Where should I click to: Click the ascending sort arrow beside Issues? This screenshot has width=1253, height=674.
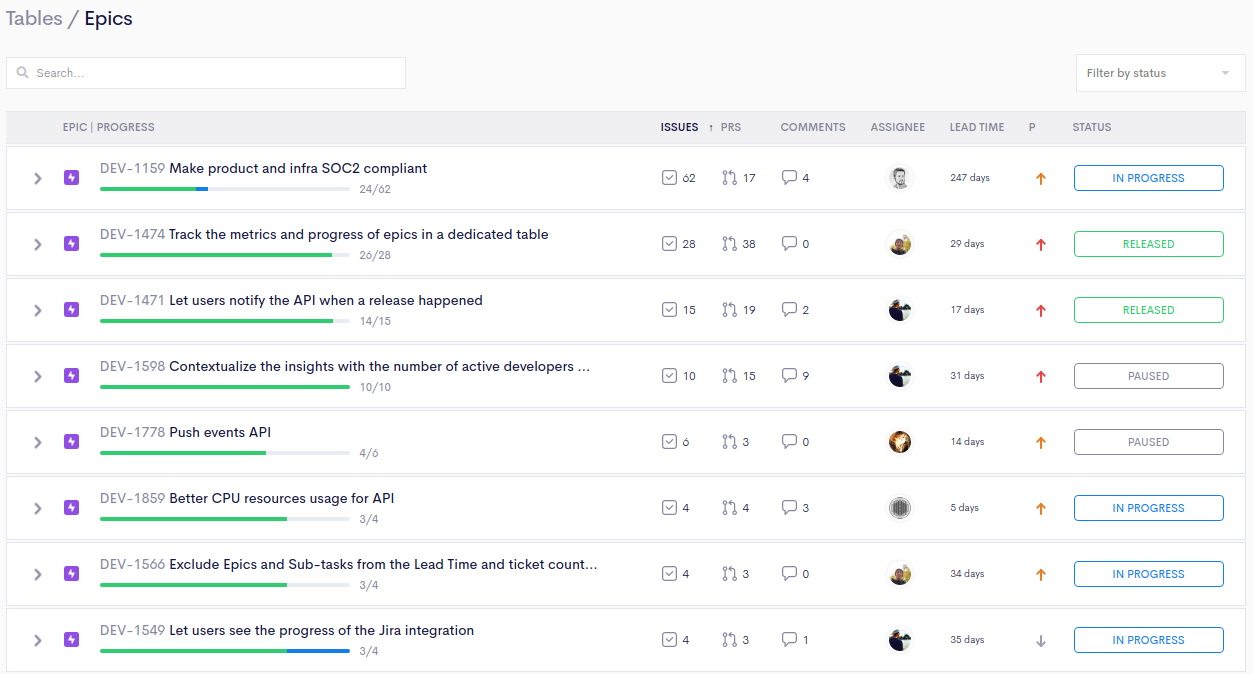[x=711, y=128]
